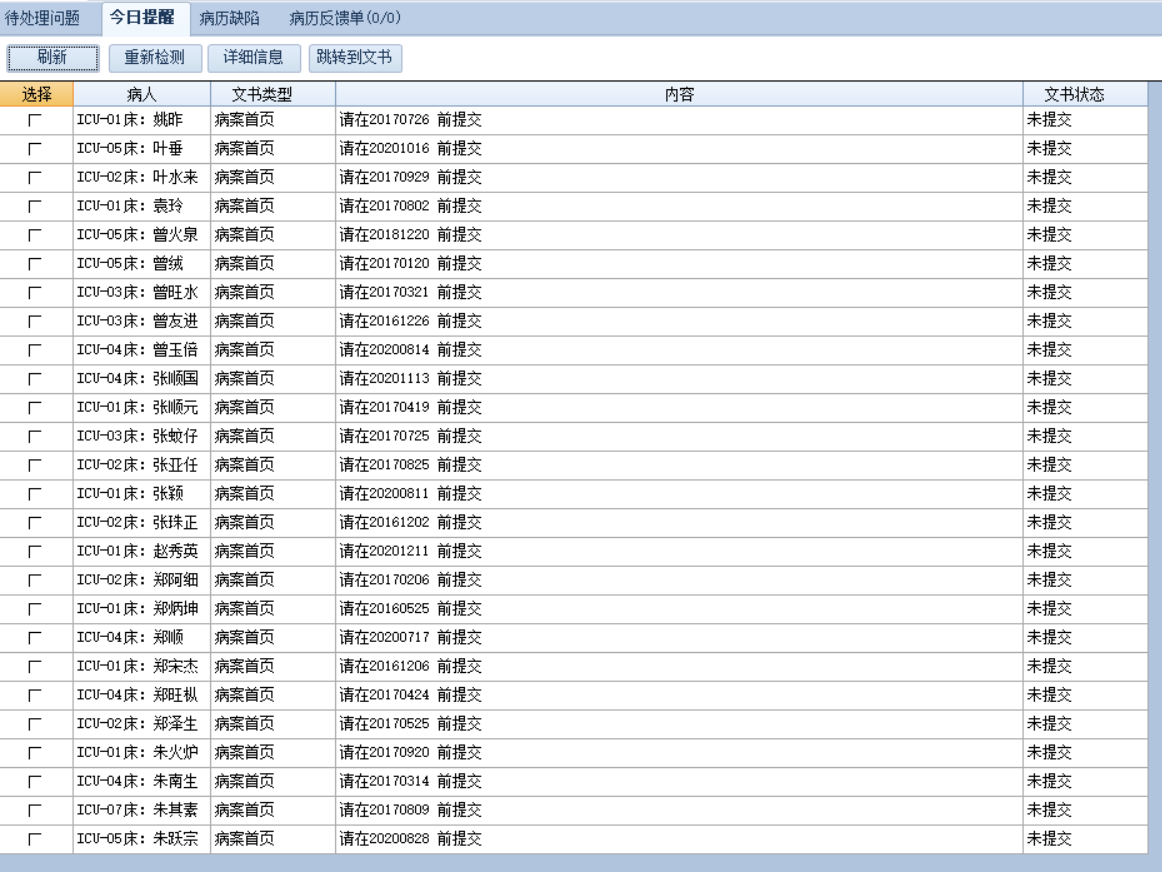Check the box for ICU-01床: 赵秀英
The height and width of the screenshot is (872, 1162).
point(34,552)
